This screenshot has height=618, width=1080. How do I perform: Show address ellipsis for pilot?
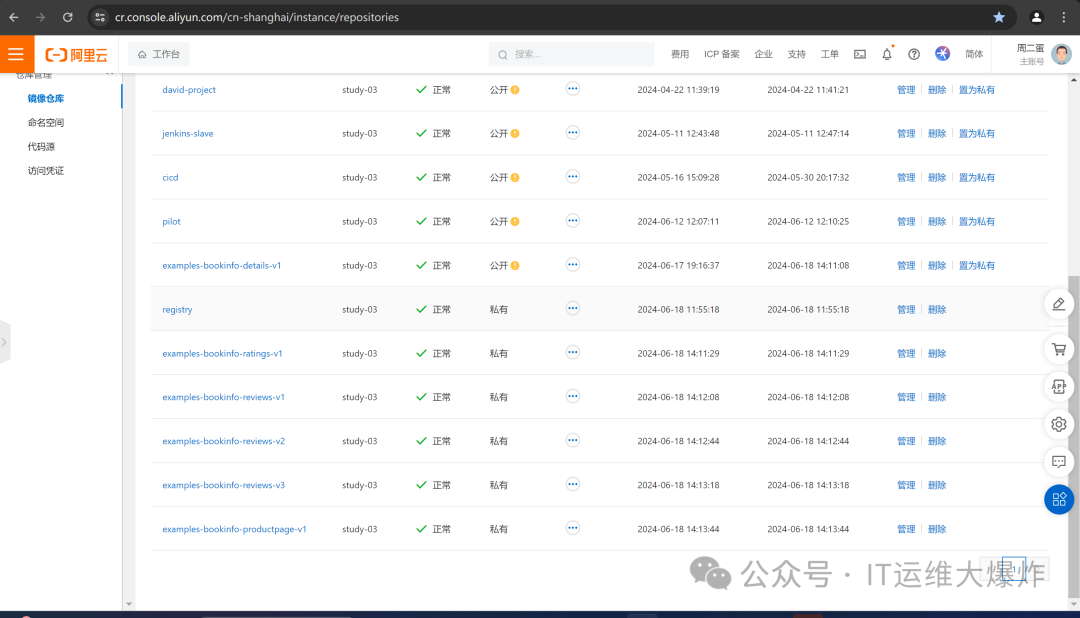coord(572,221)
